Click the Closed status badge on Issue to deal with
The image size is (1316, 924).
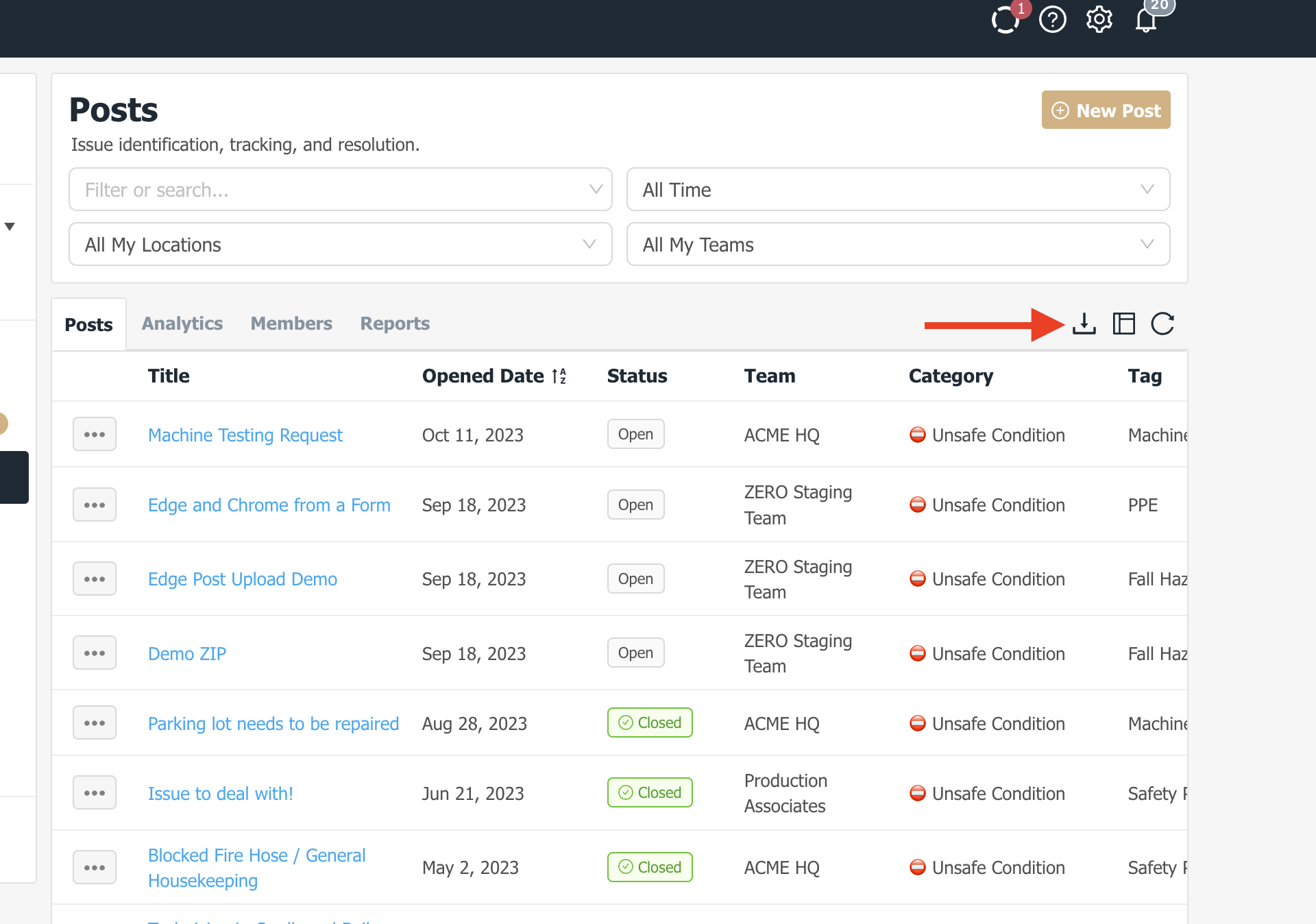pos(649,793)
